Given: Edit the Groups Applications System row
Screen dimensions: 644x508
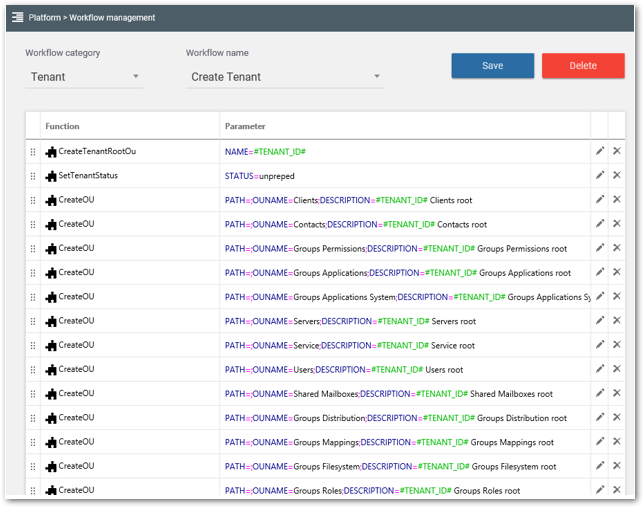Looking at the screenshot, I should click(x=600, y=297).
